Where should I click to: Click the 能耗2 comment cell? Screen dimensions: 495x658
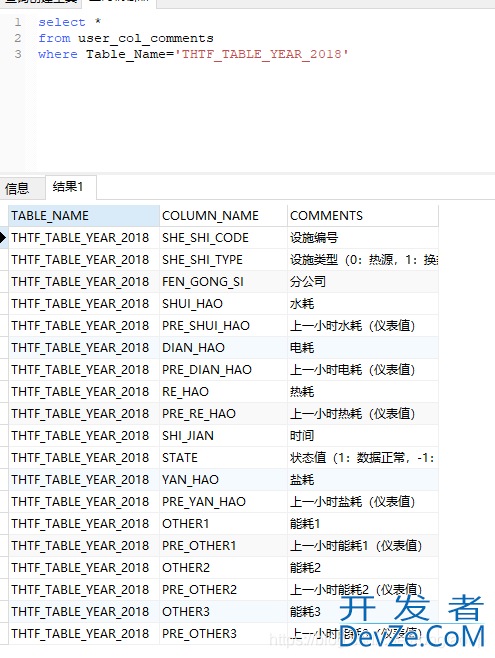363,568
